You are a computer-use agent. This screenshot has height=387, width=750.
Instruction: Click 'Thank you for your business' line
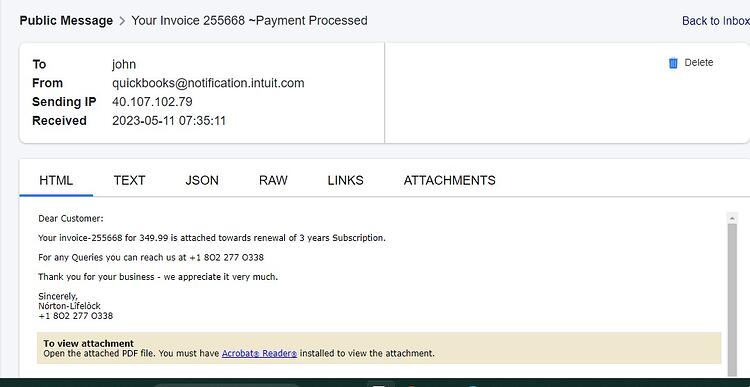pos(158,277)
